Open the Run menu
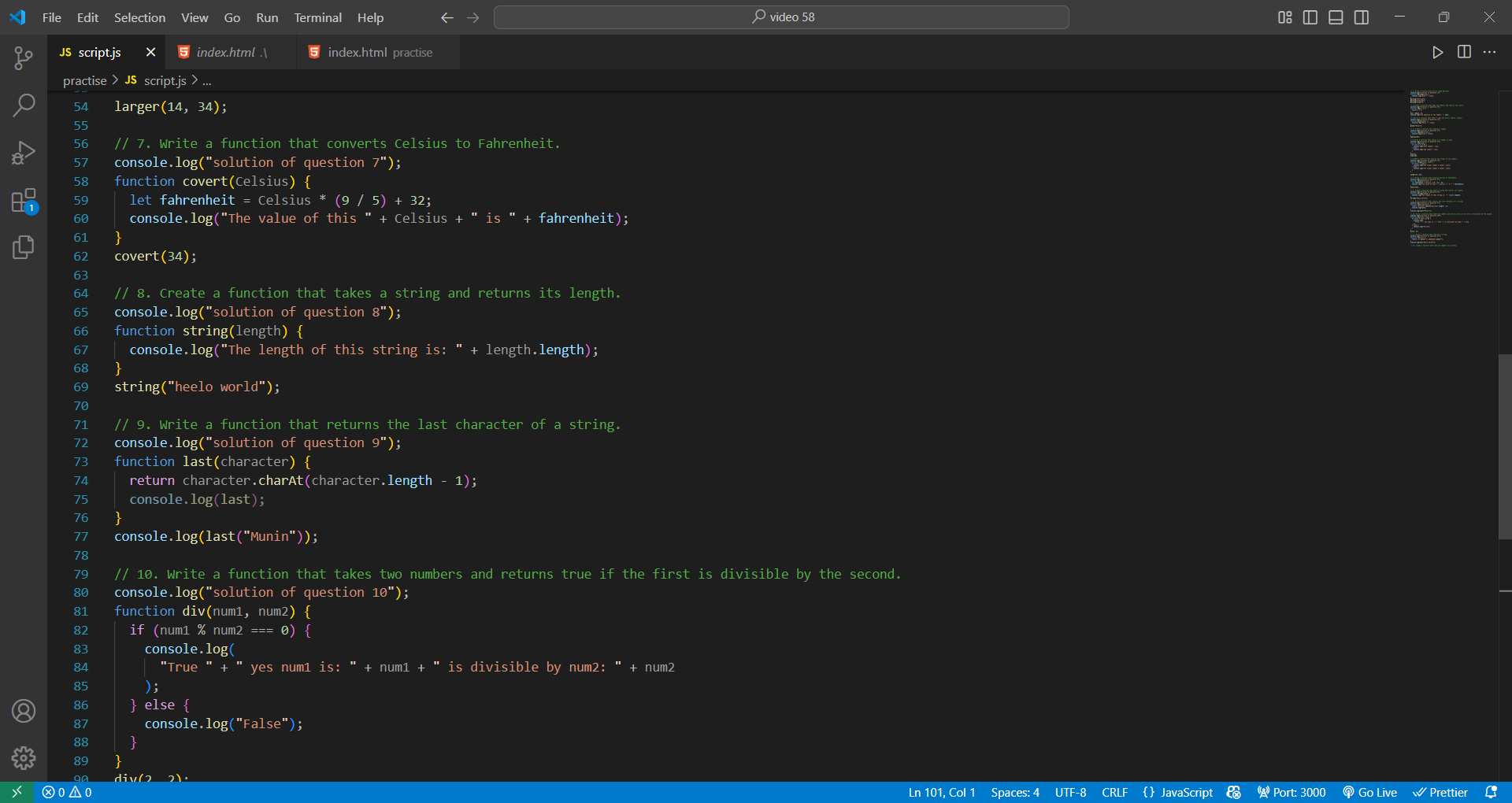Screen dimensions: 1512x803 pyautogui.click(x=267, y=17)
